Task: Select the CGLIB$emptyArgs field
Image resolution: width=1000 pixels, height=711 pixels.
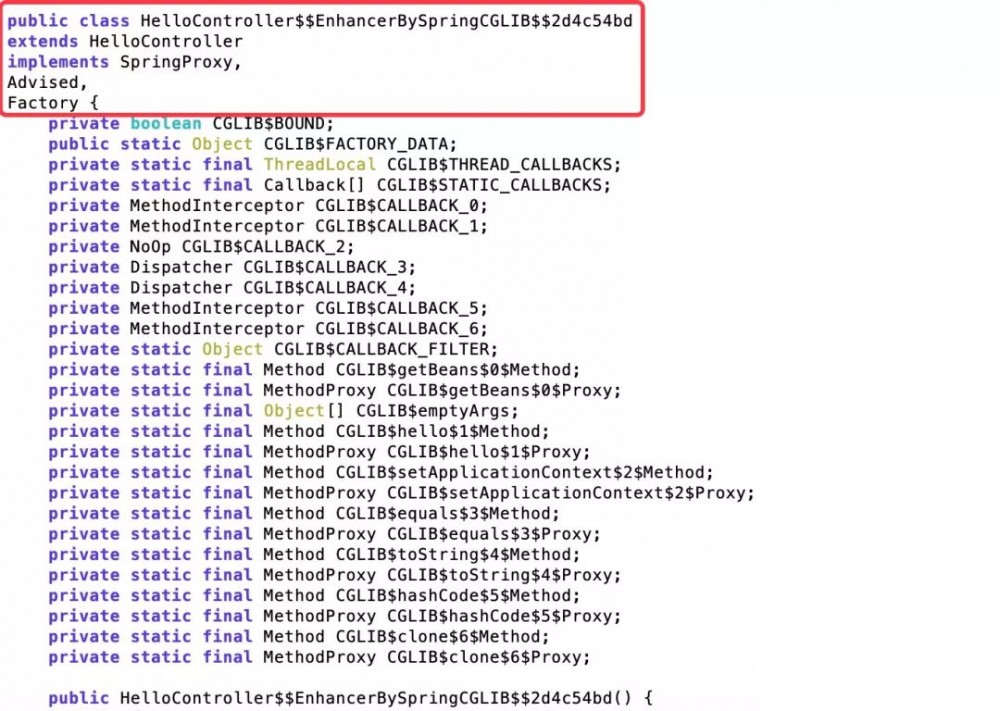Action: (x=284, y=411)
